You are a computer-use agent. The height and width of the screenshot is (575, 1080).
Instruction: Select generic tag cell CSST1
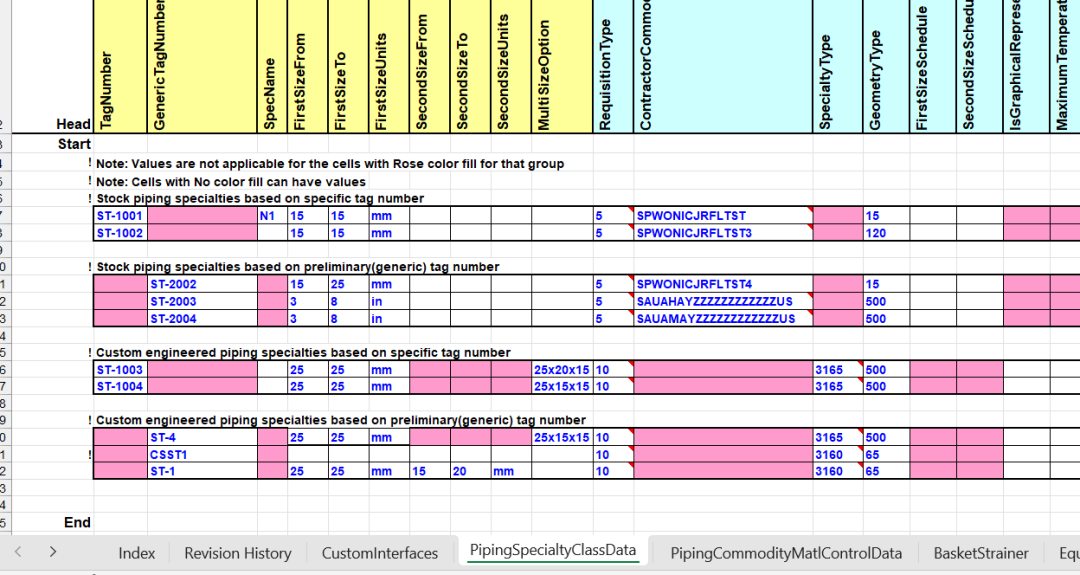pos(202,454)
